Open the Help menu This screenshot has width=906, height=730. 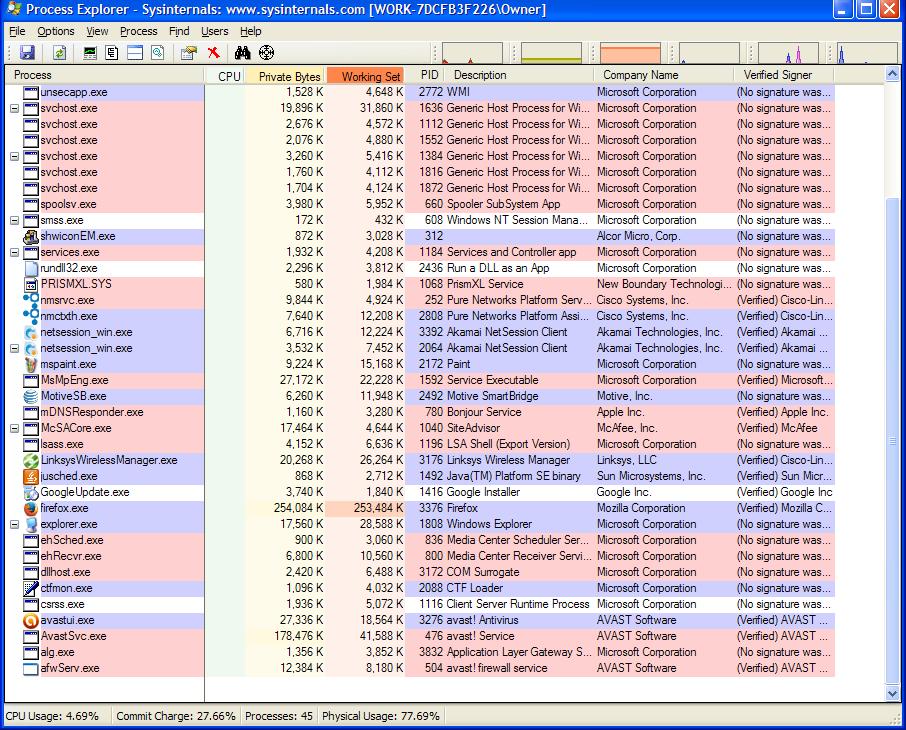251,31
